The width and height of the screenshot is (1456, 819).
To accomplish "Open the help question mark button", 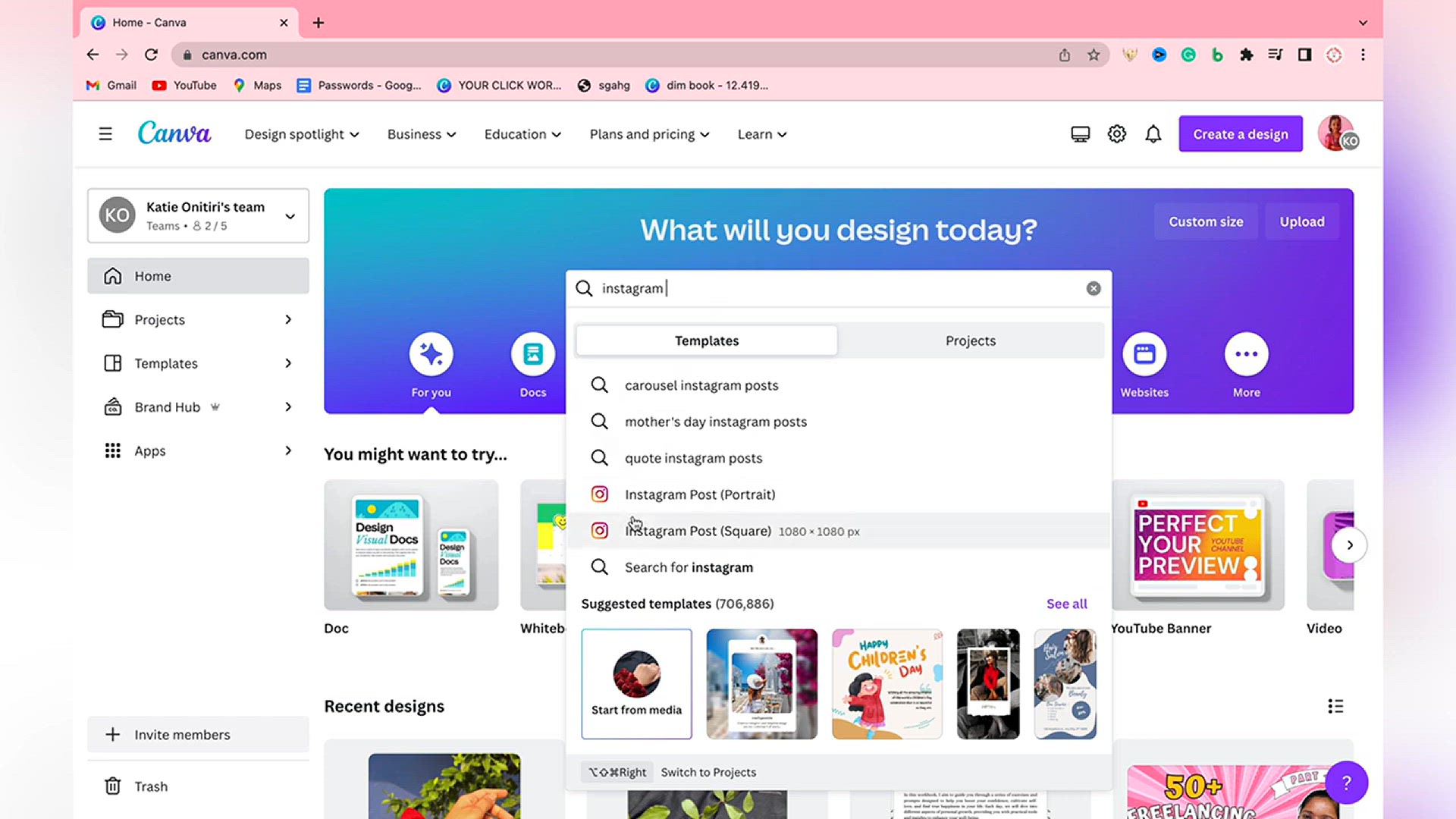I will 1347,783.
